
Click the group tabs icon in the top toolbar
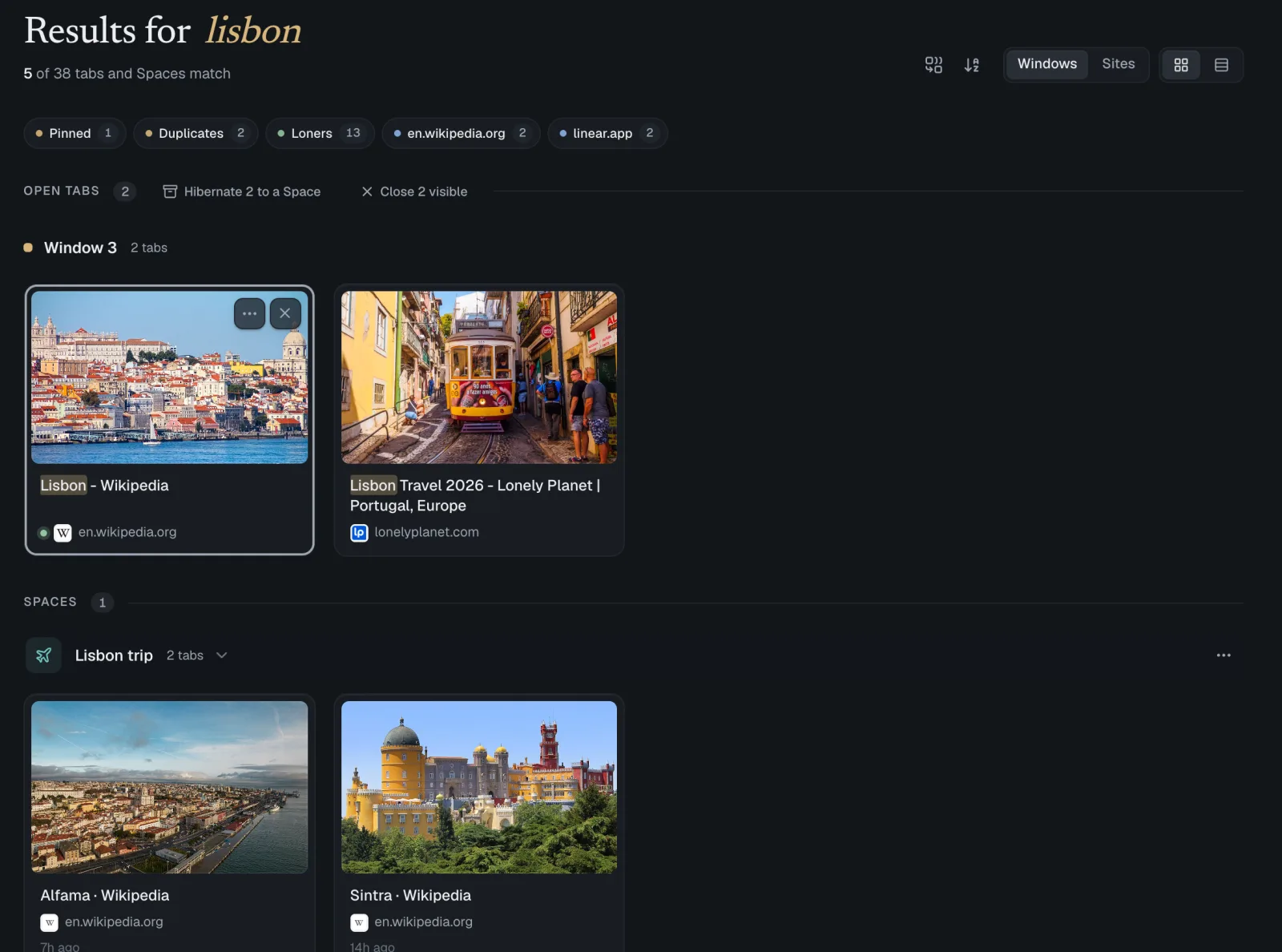[x=933, y=65]
